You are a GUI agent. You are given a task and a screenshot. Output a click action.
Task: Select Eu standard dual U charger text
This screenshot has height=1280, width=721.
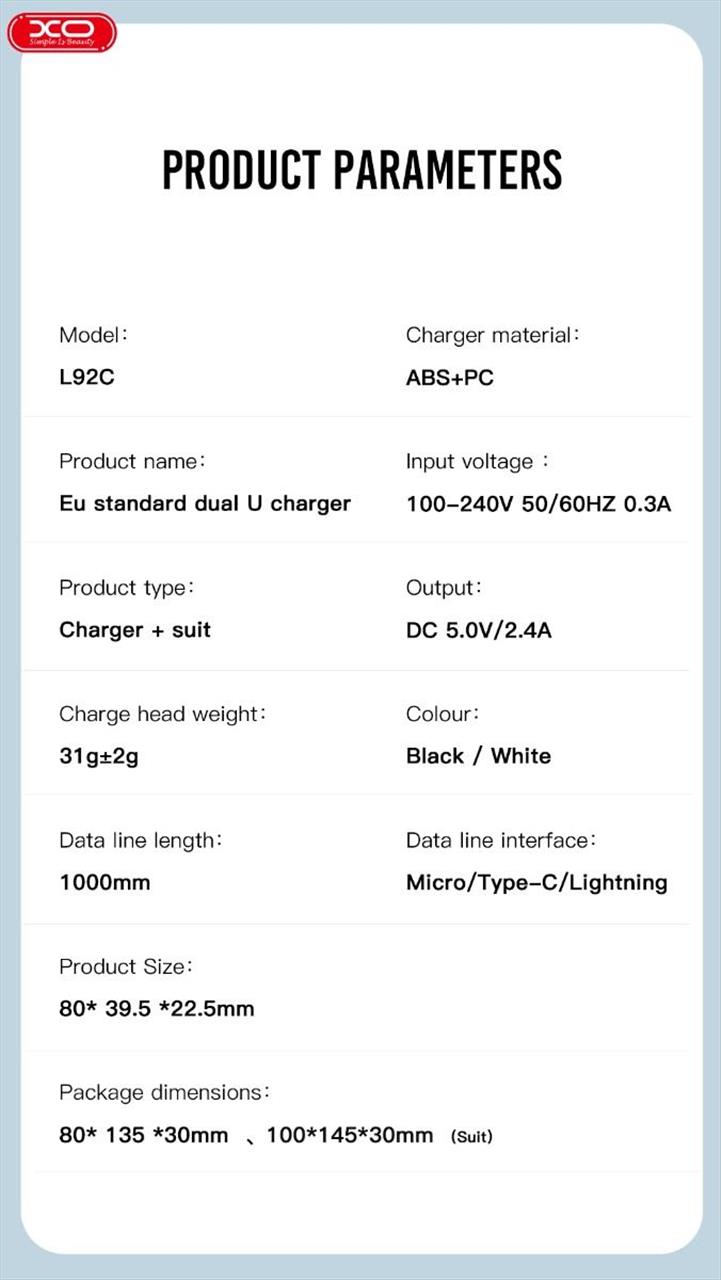205,503
